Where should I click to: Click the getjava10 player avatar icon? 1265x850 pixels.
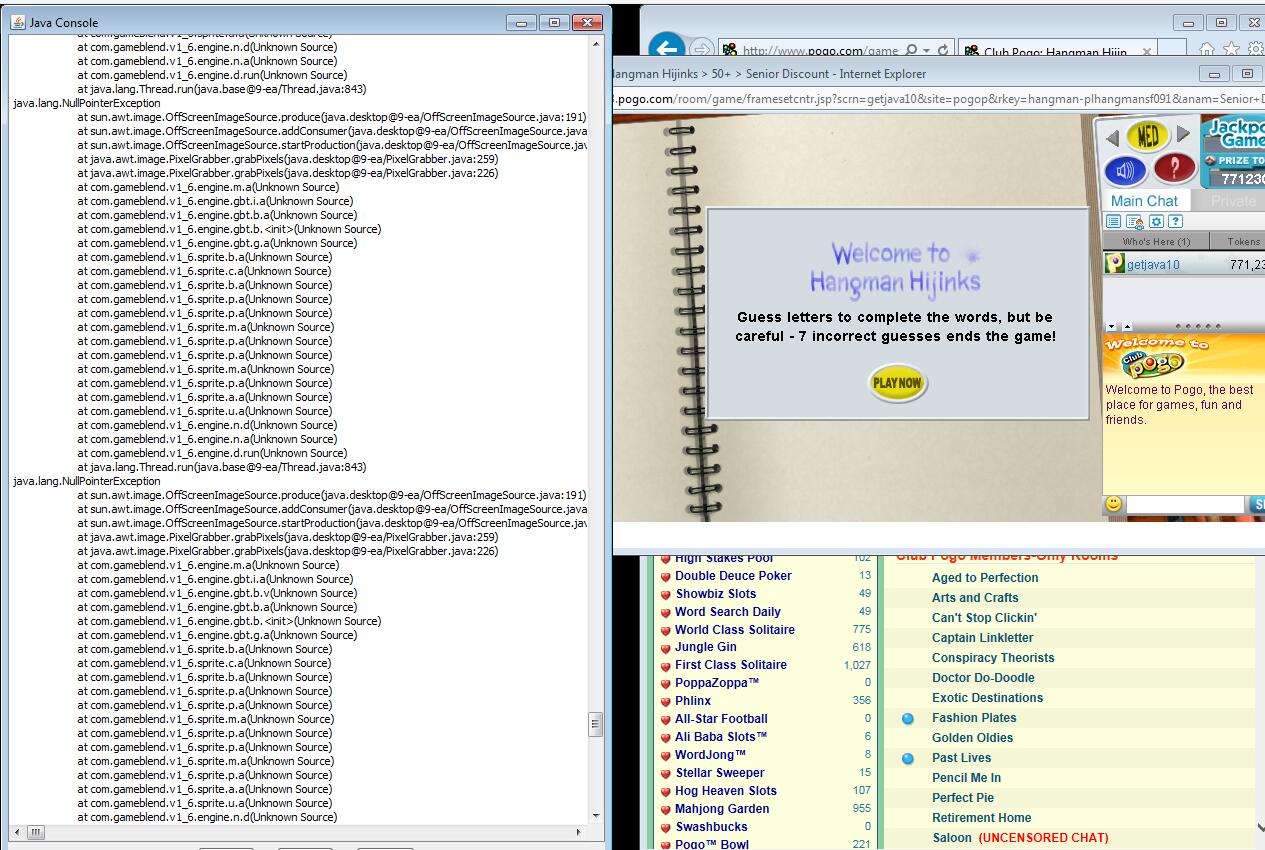1114,264
